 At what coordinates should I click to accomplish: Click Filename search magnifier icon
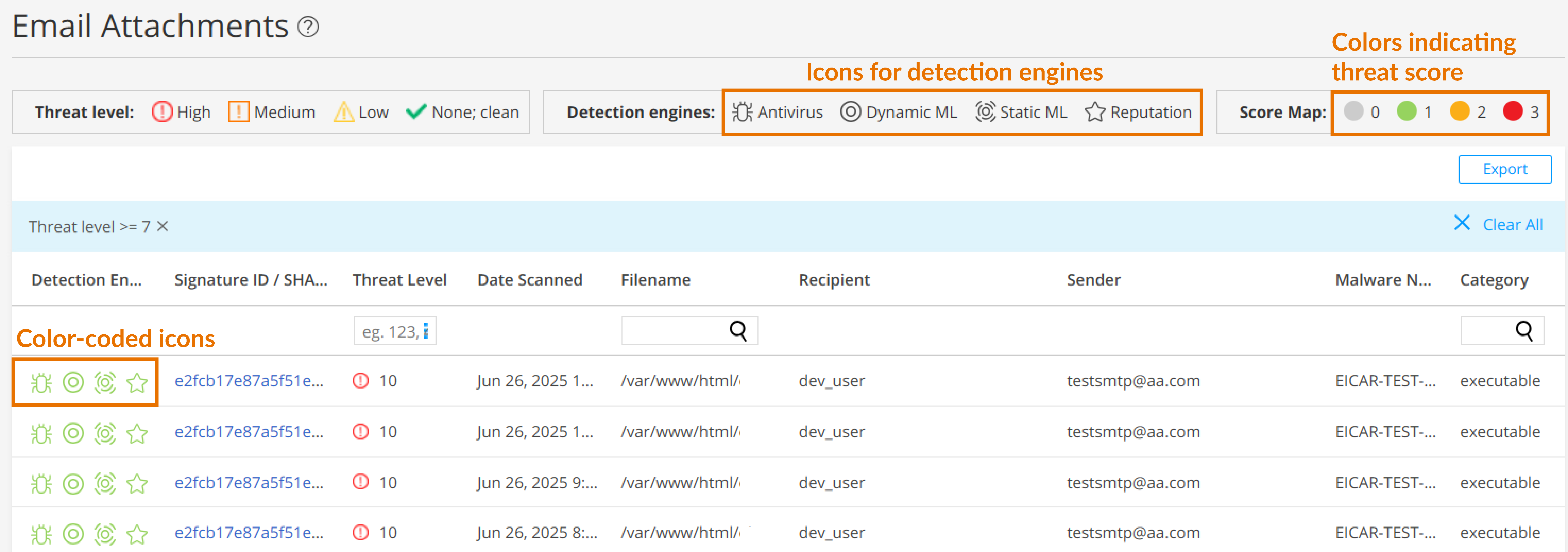pos(738,331)
